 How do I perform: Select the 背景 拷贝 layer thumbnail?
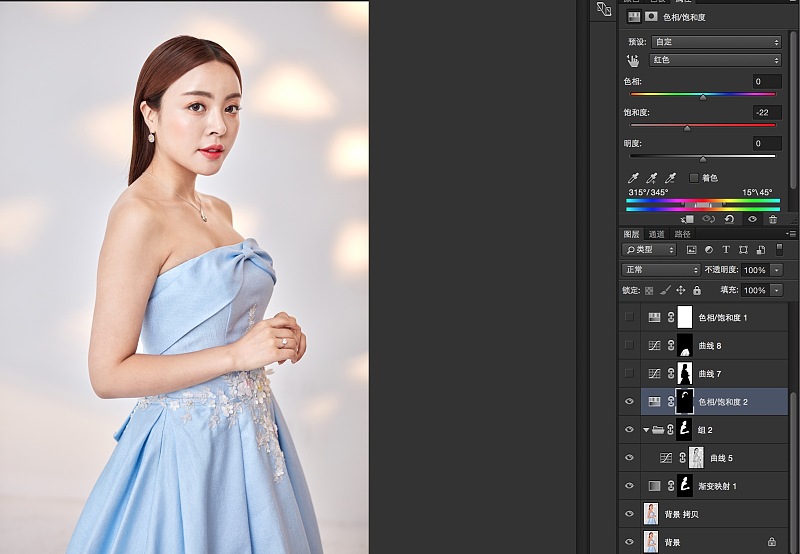tap(651, 514)
